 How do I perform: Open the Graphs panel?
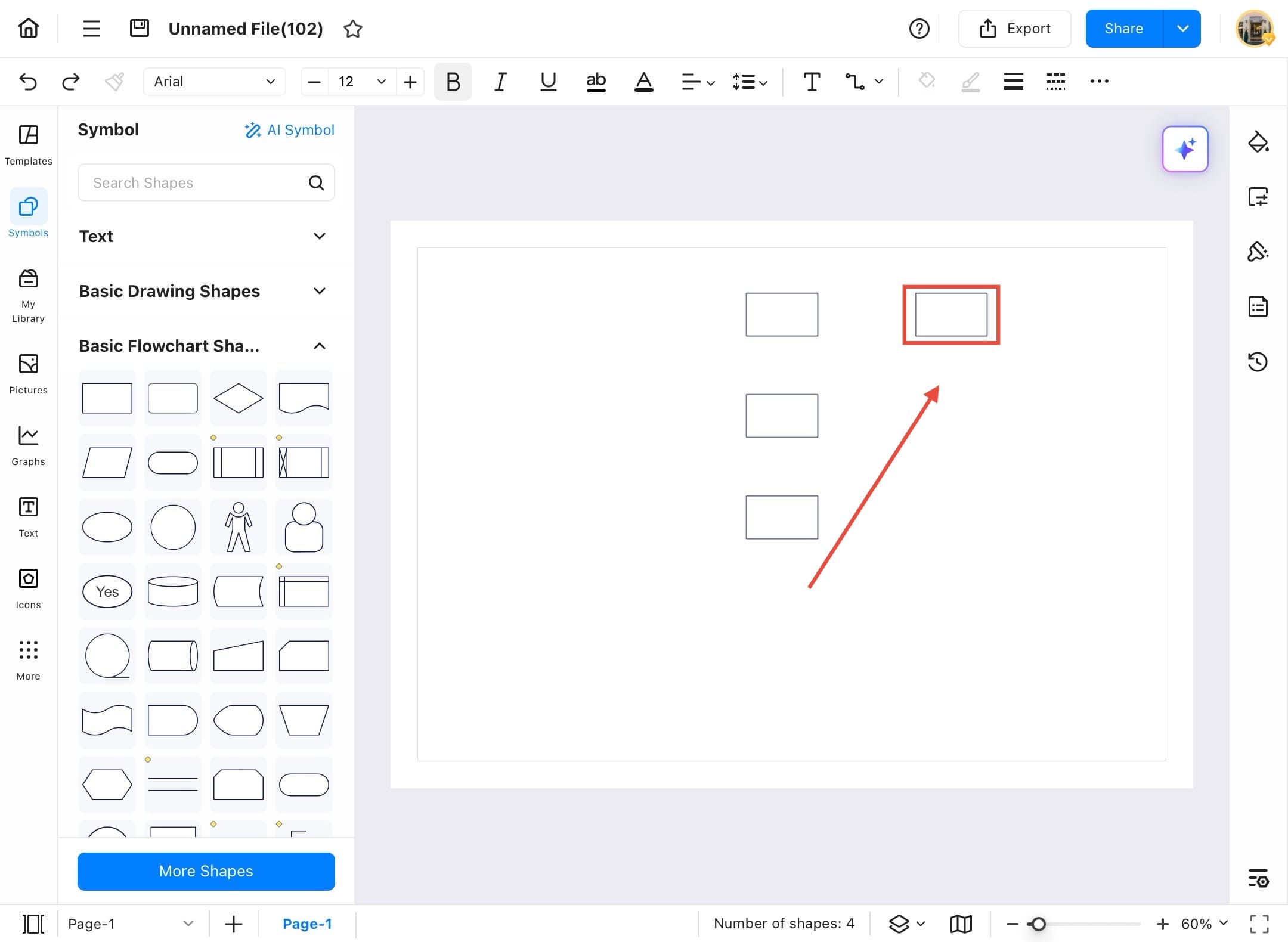coord(27,444)
